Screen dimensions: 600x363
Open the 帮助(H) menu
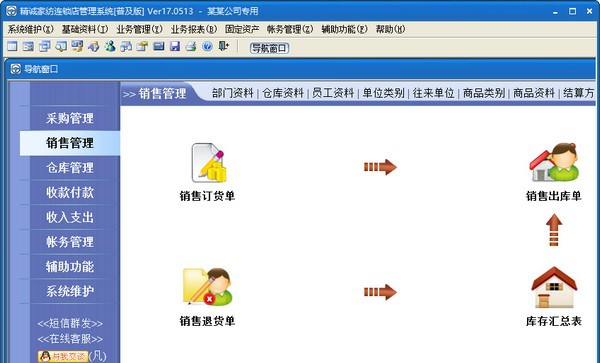(390, 29)
